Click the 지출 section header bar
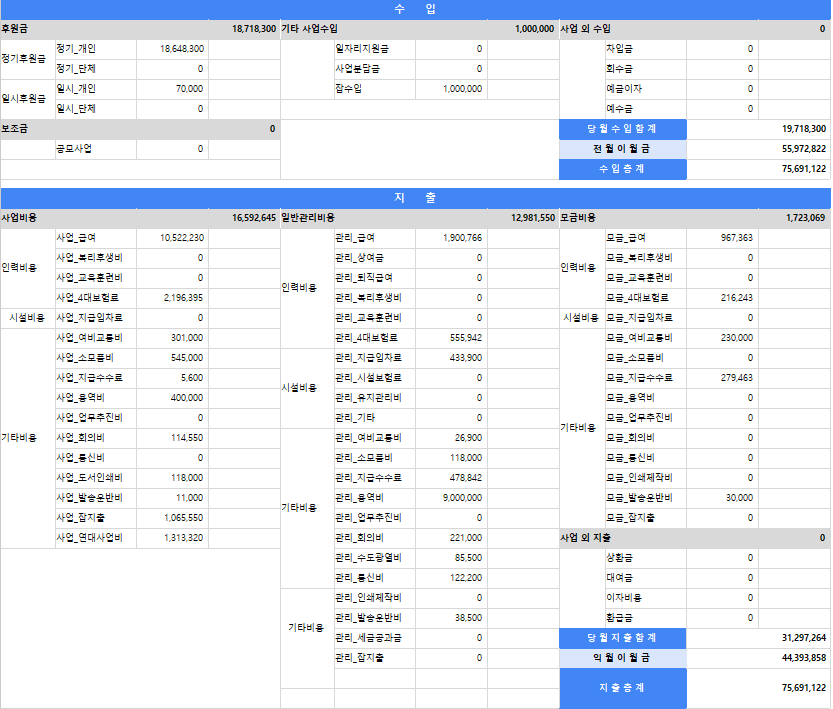 [x=415, y=198]
